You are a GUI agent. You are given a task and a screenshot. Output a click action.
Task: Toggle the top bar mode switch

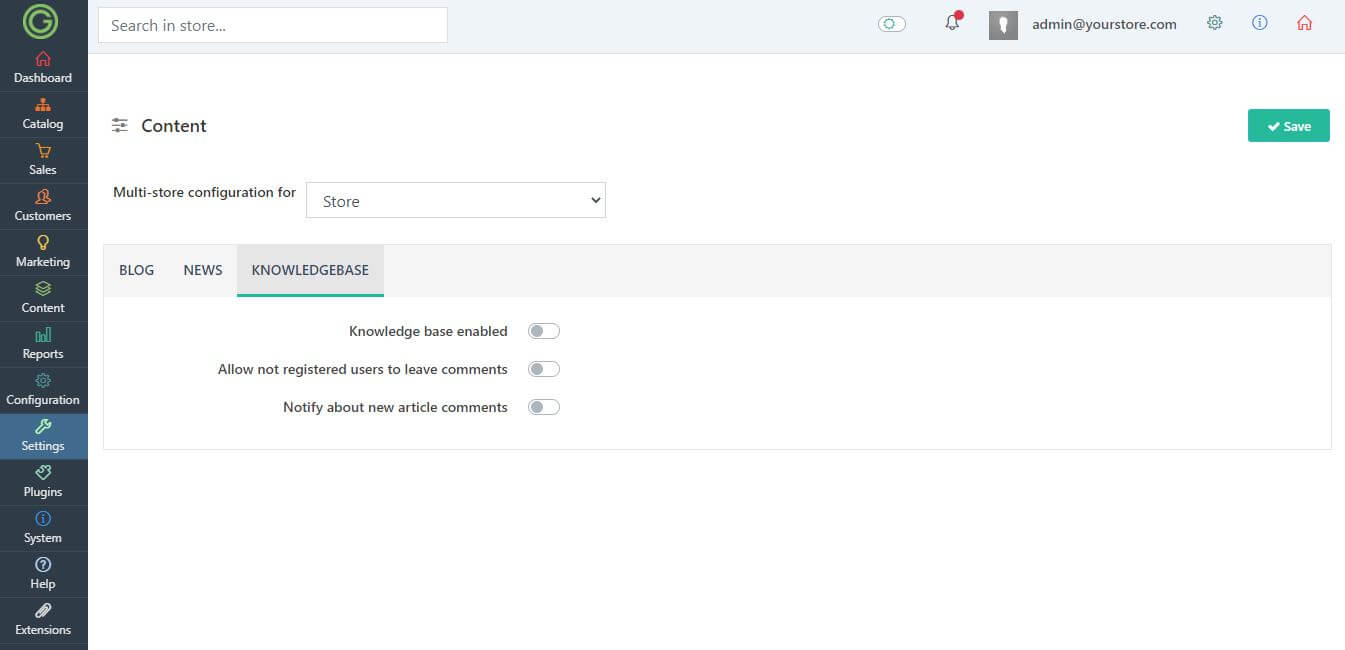pos(892,24)
